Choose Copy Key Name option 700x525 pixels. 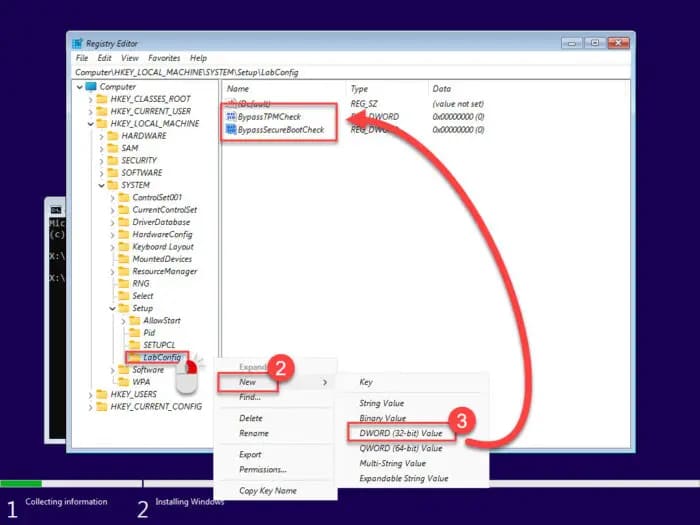[x=267, y=490]
